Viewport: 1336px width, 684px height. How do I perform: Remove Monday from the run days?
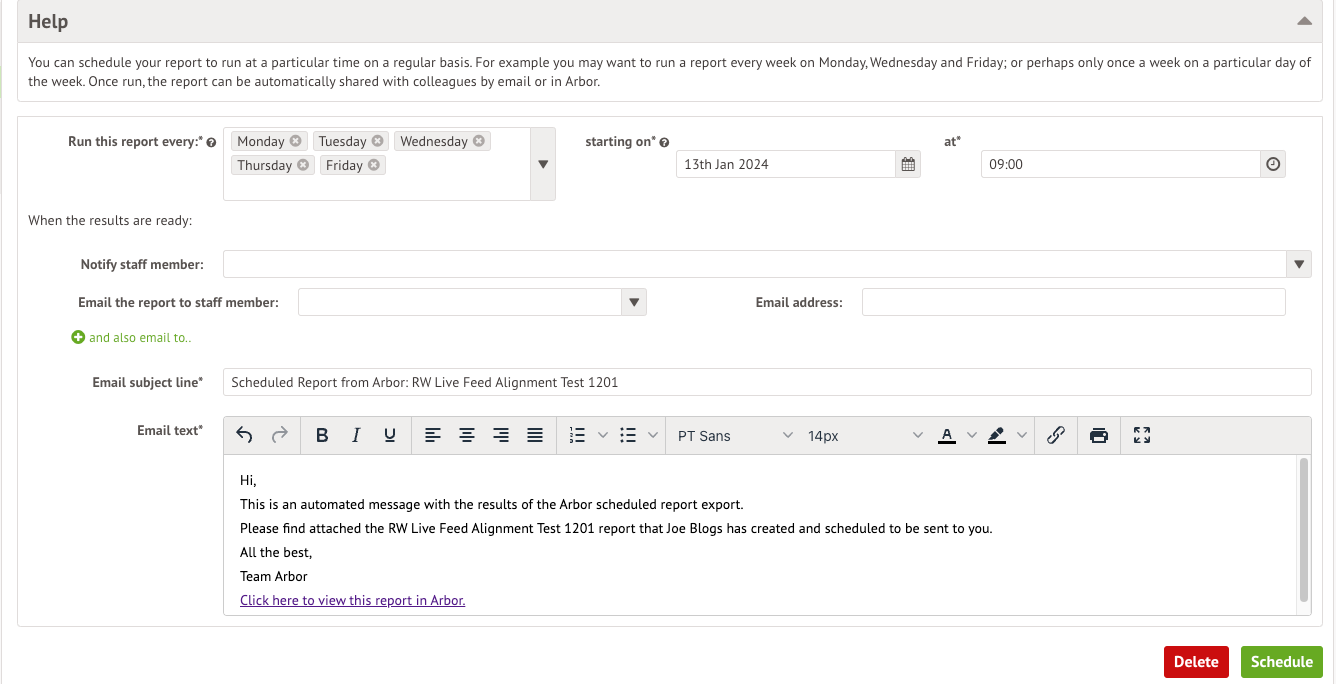click(296, 141)
